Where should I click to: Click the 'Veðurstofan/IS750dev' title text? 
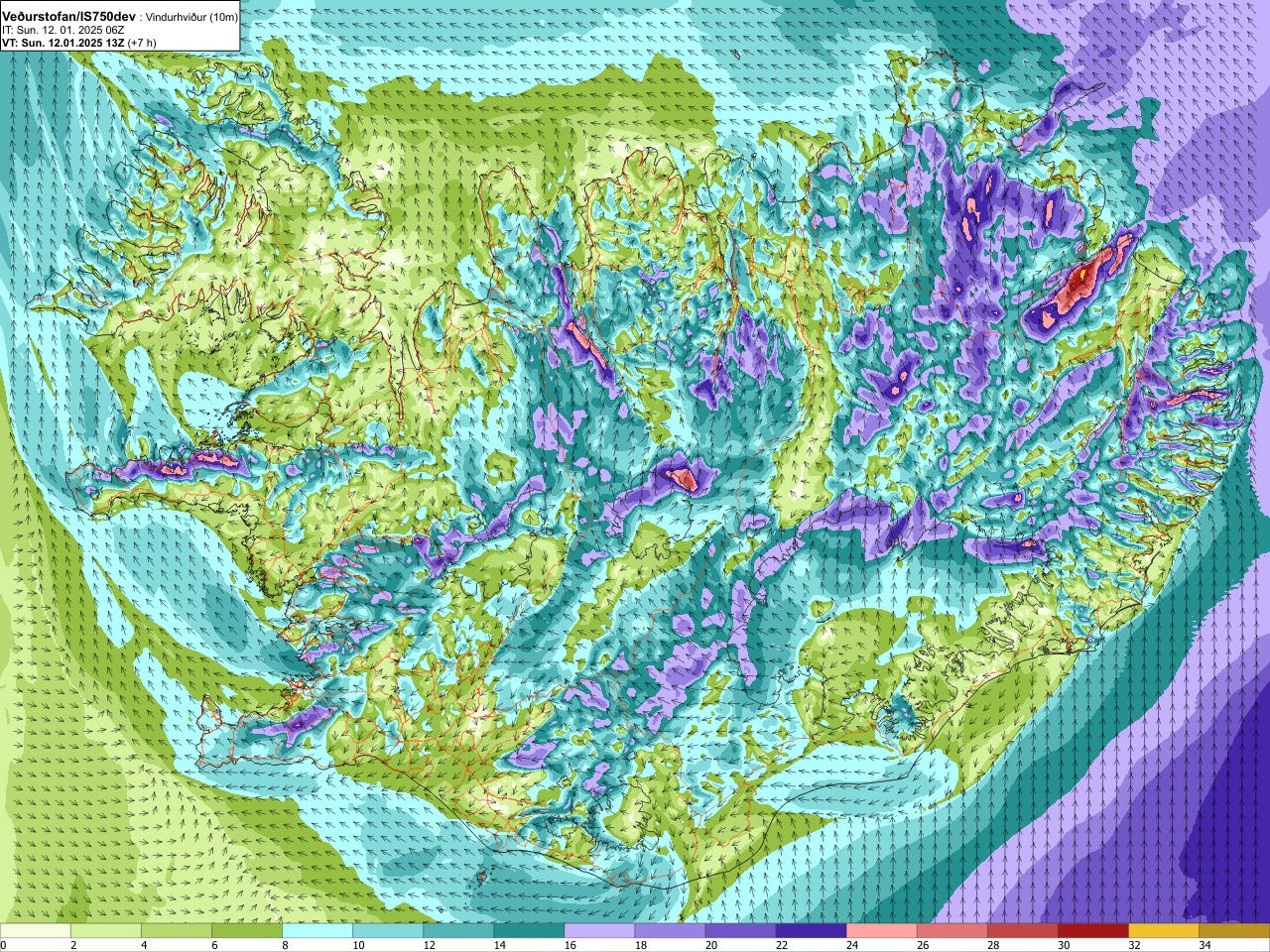[69, 17]
